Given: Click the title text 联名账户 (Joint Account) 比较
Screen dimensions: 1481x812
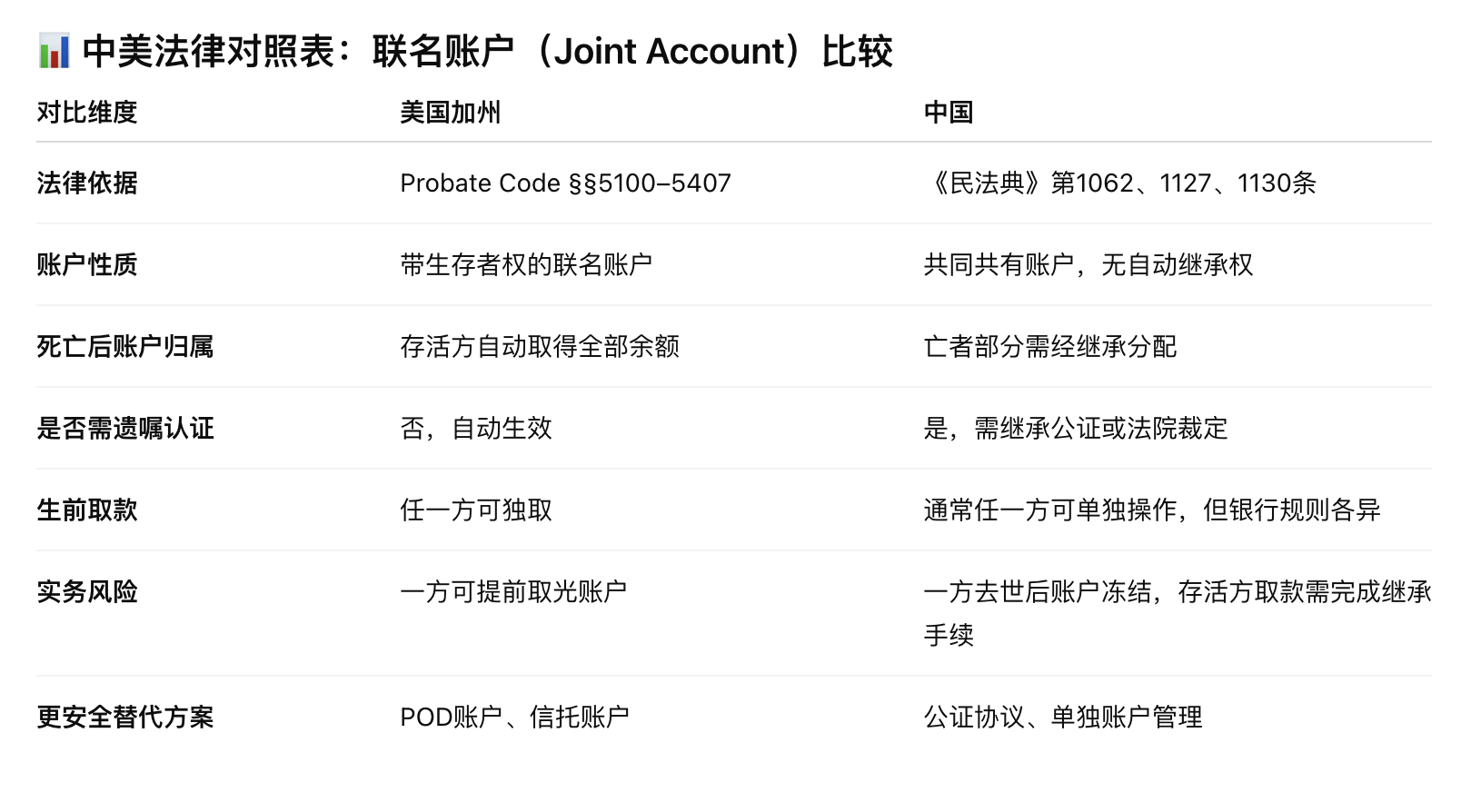Looking at the screenshot, I should coord(632,51).
